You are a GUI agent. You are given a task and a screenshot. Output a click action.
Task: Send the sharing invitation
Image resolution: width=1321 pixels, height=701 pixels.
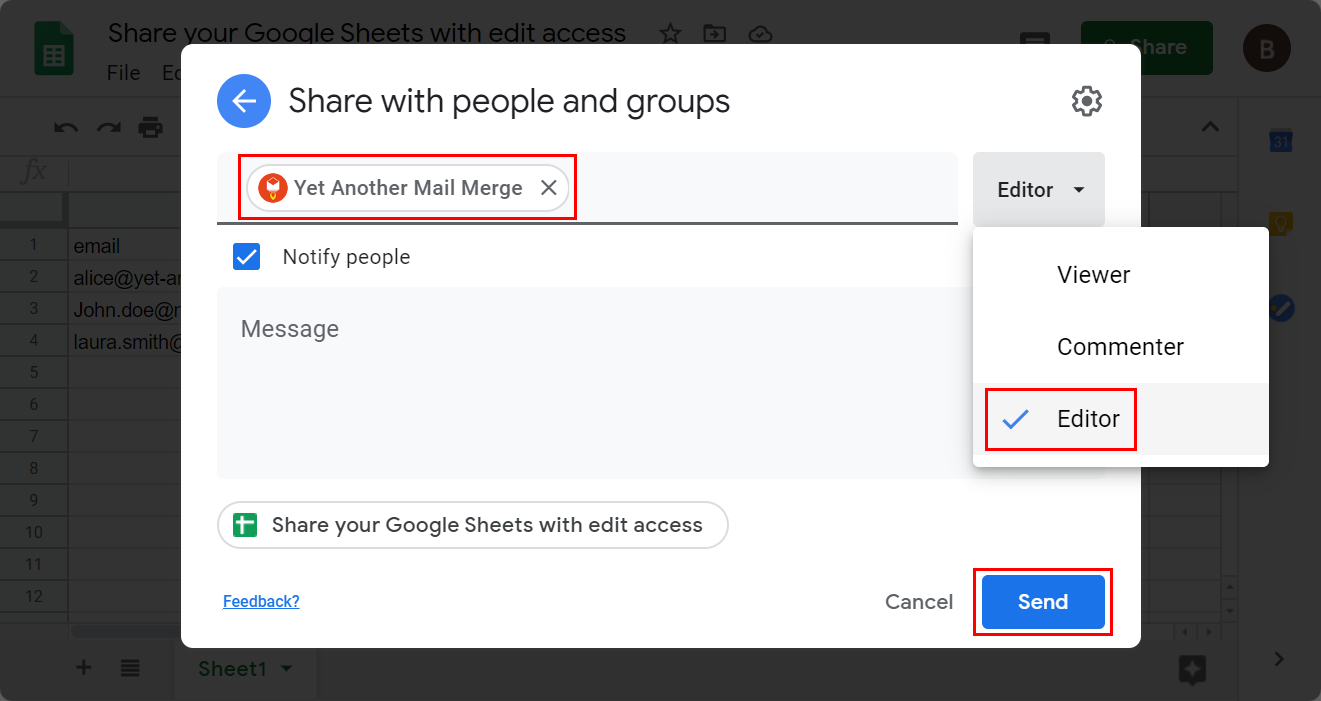tap(1042, 602)
